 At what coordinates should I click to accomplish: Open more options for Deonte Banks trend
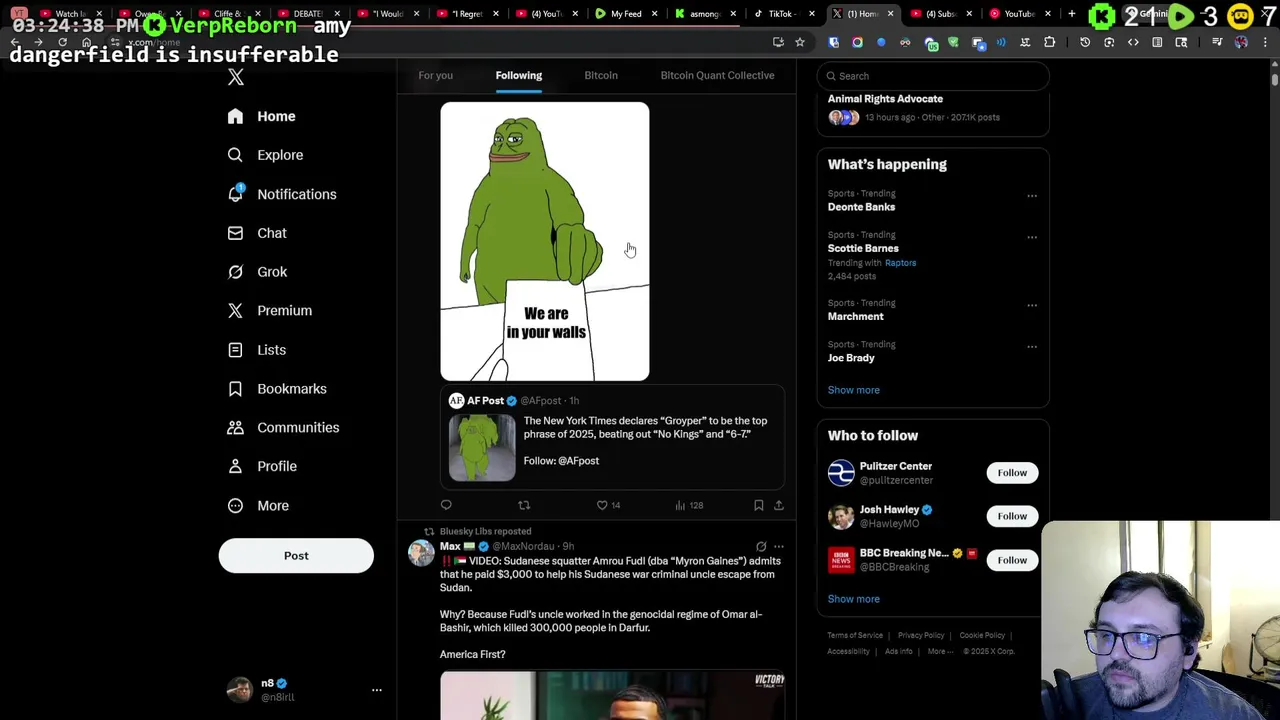coord(1032,196)
